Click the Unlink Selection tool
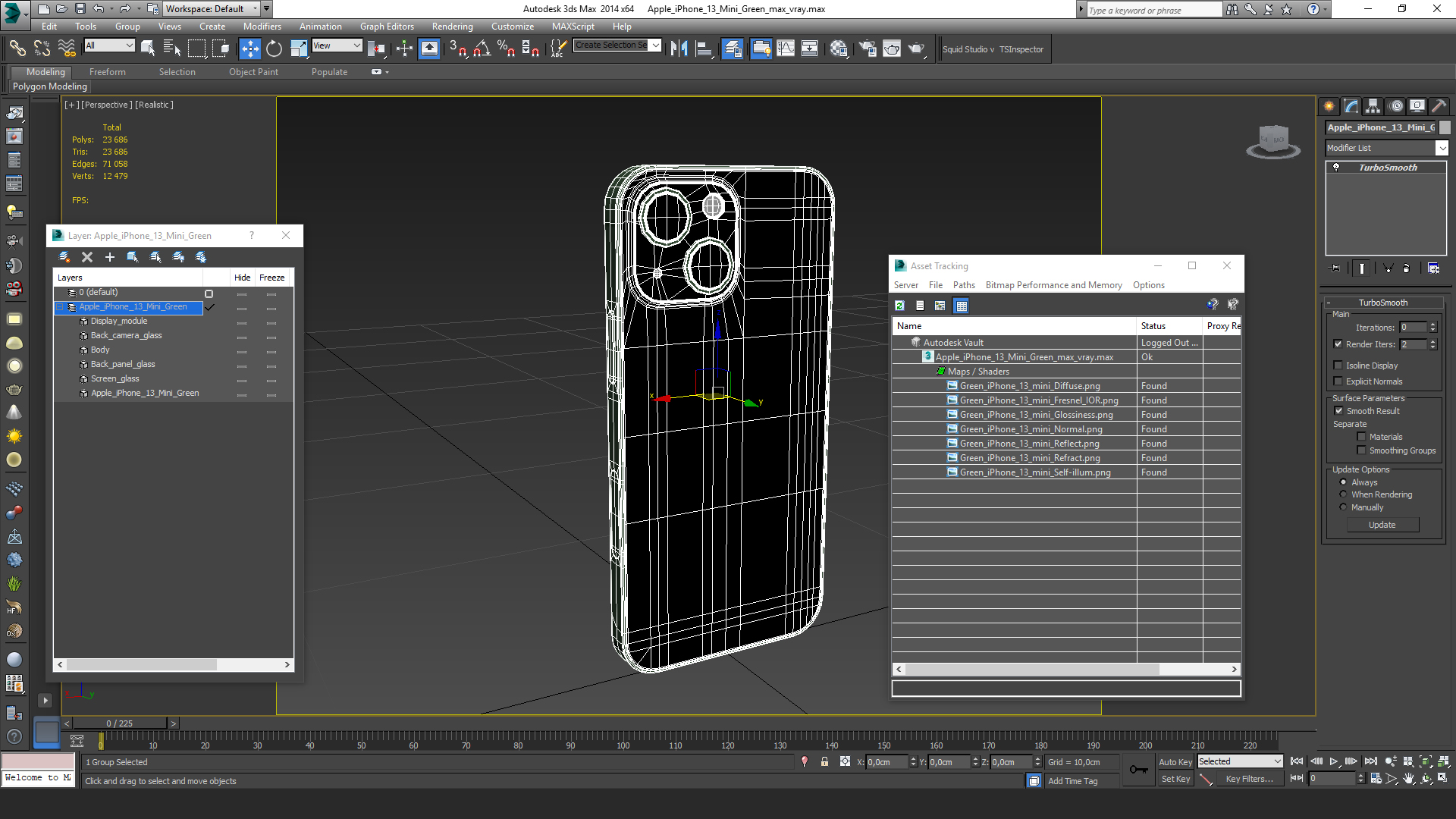Viewport: 1456px width, 819px height. pos(42,49)
